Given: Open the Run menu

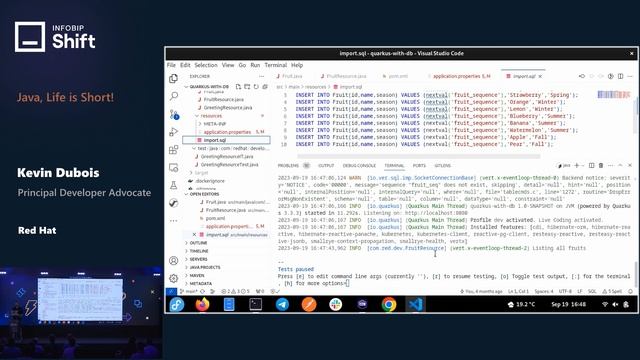Looking at the screenshot, I should click(x=255, y=65).
